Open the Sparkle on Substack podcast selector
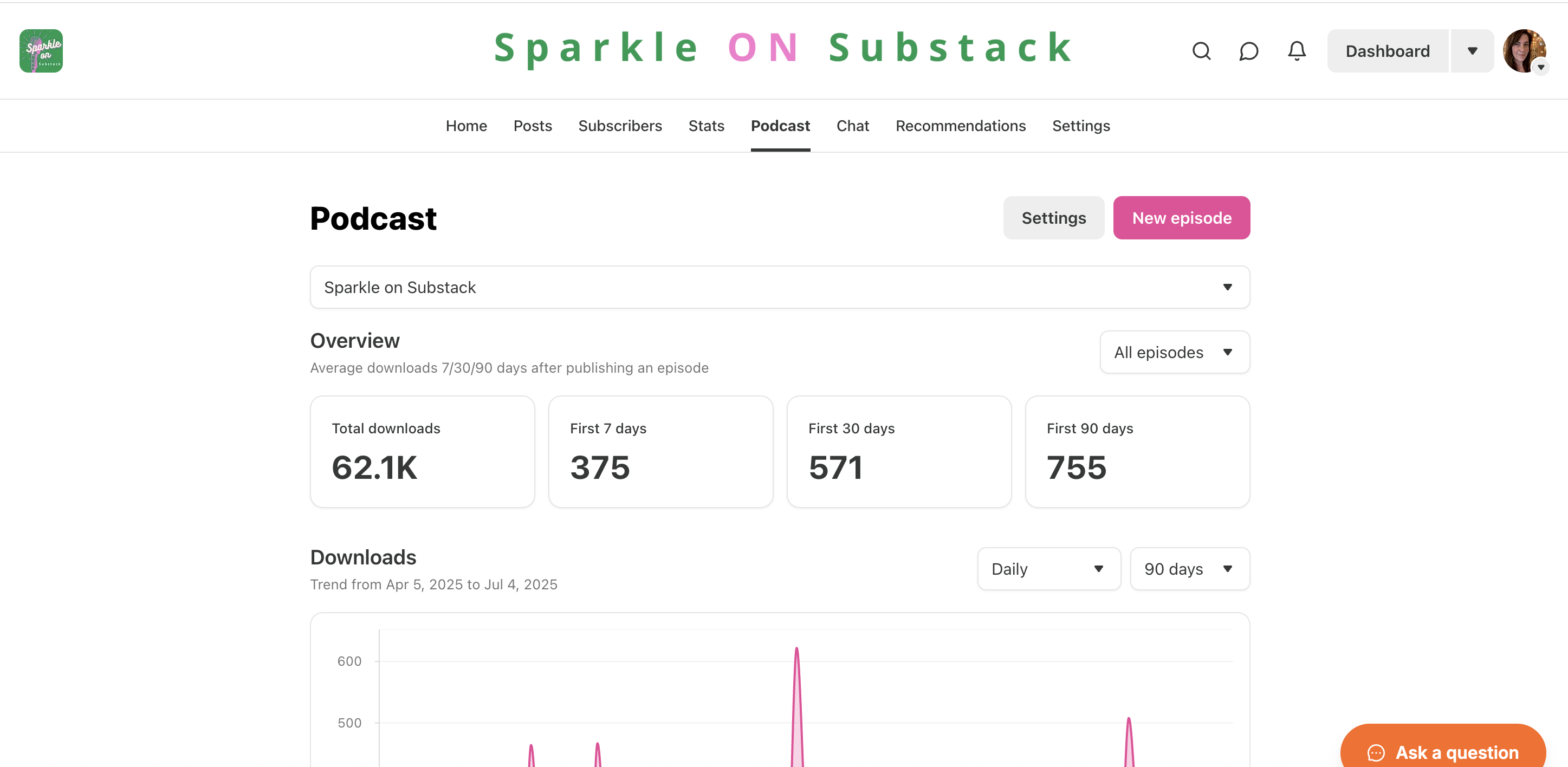1568x767 pixels. (779, 287)
